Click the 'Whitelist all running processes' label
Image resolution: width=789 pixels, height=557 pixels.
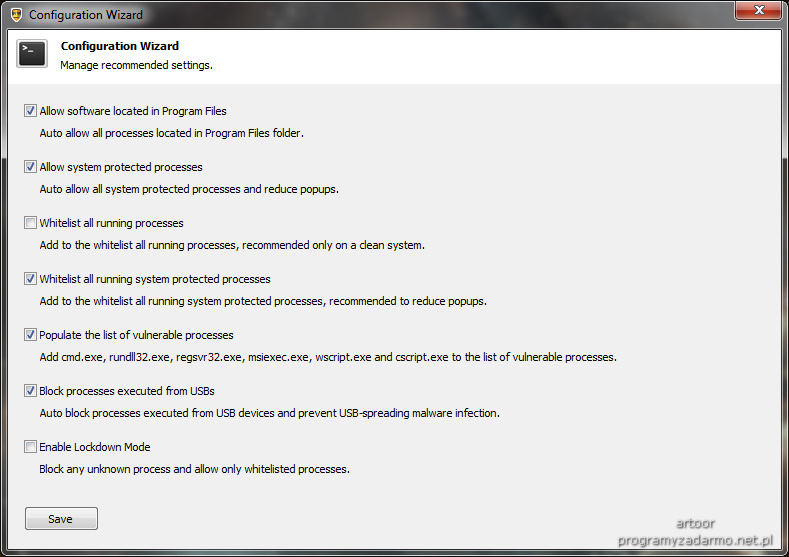111,223
